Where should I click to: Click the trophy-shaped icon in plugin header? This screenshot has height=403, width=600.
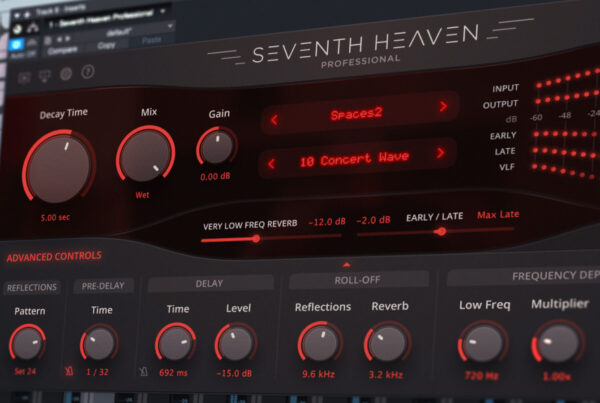pyautogui.click(x=45, y=76)
